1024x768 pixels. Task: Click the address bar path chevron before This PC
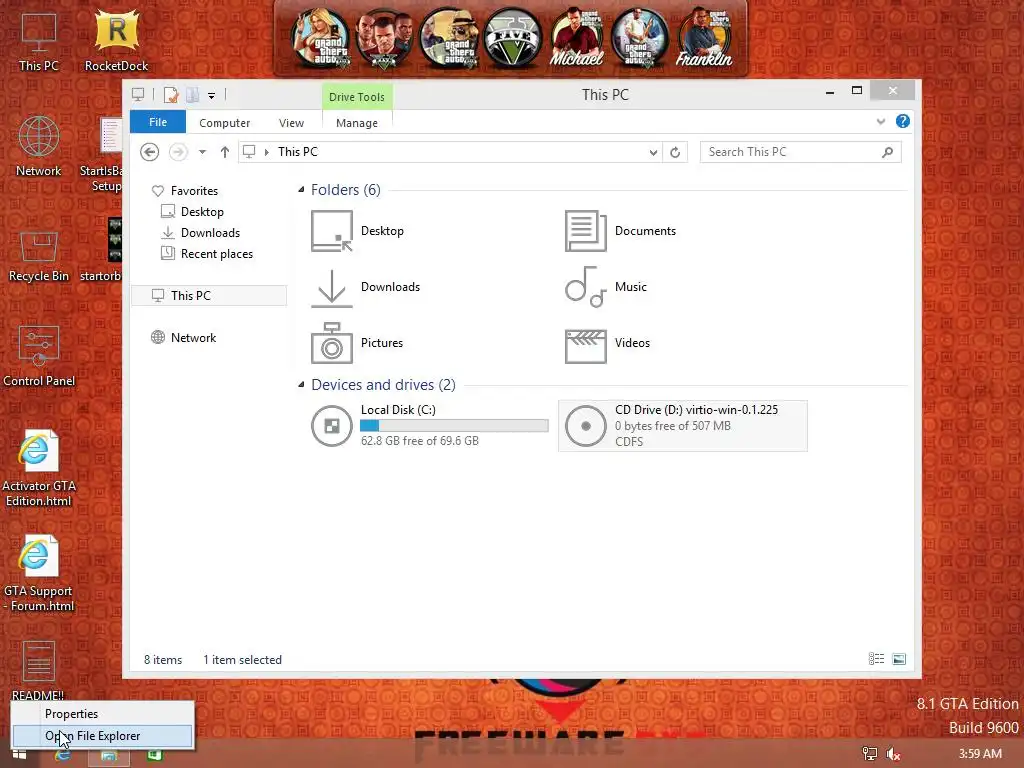click(266, 152)
